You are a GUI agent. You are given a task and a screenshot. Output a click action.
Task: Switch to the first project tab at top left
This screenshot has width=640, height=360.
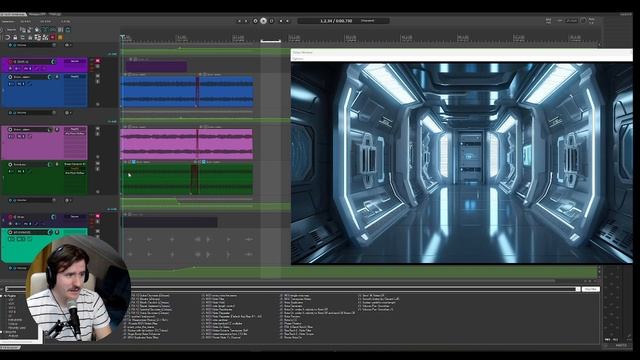[13, 14]
